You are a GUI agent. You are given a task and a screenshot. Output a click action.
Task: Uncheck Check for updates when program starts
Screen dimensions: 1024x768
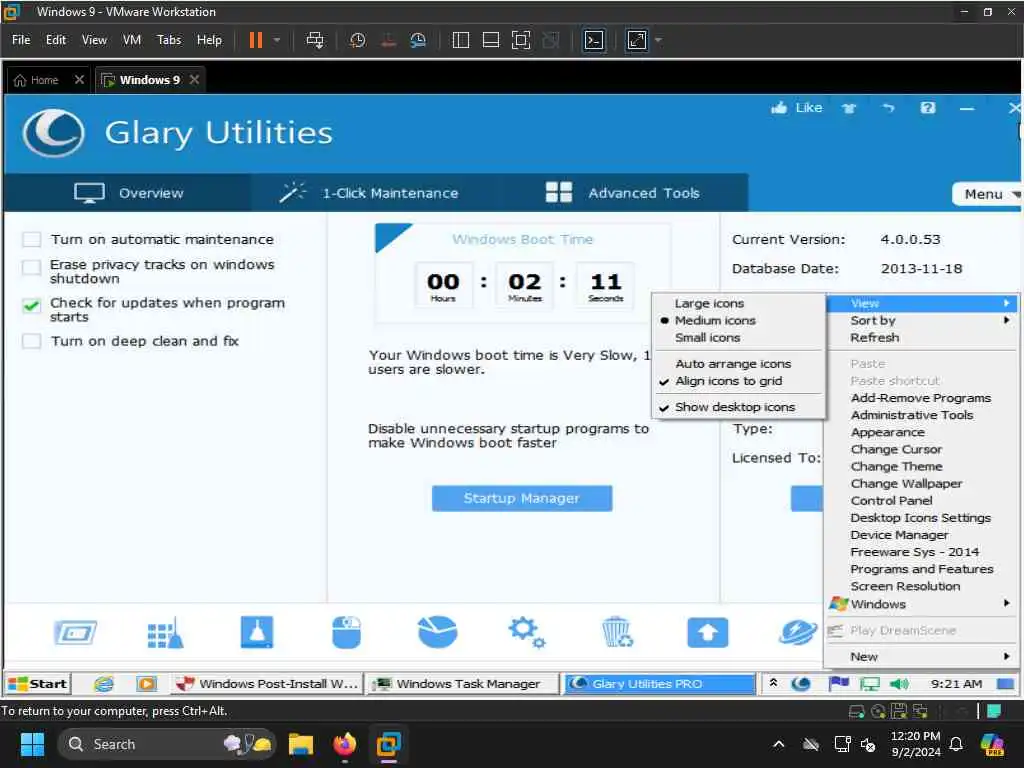[31, 305]
